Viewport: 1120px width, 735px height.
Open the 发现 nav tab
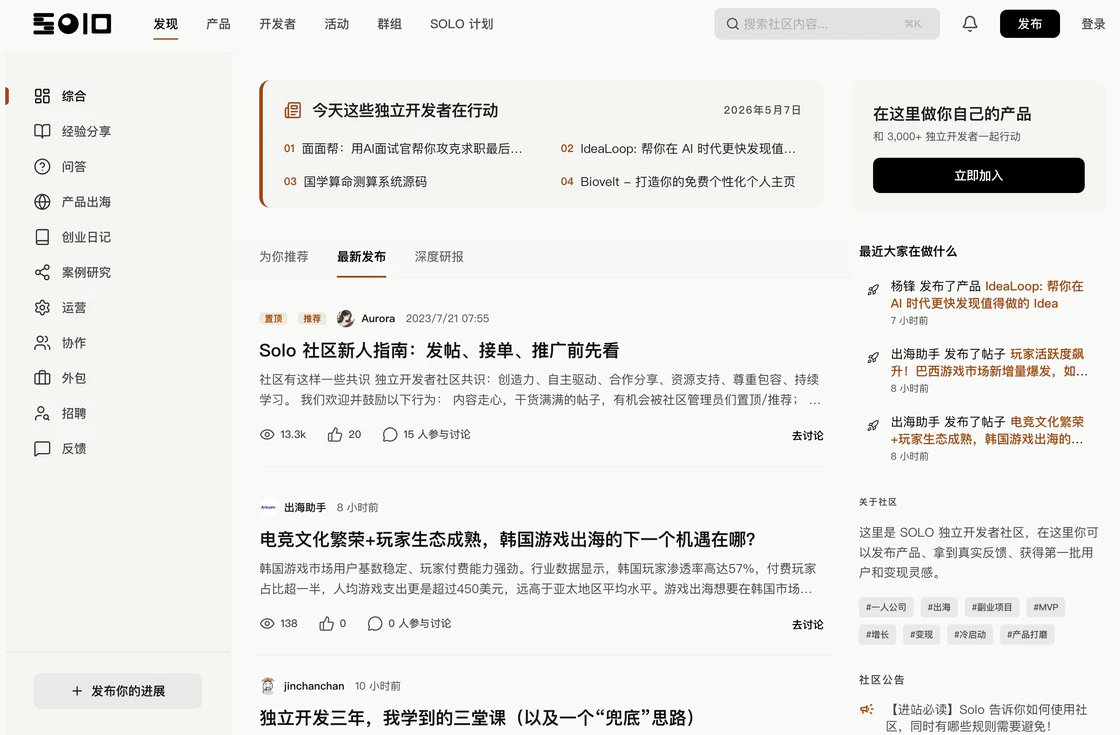pos(166,24)
